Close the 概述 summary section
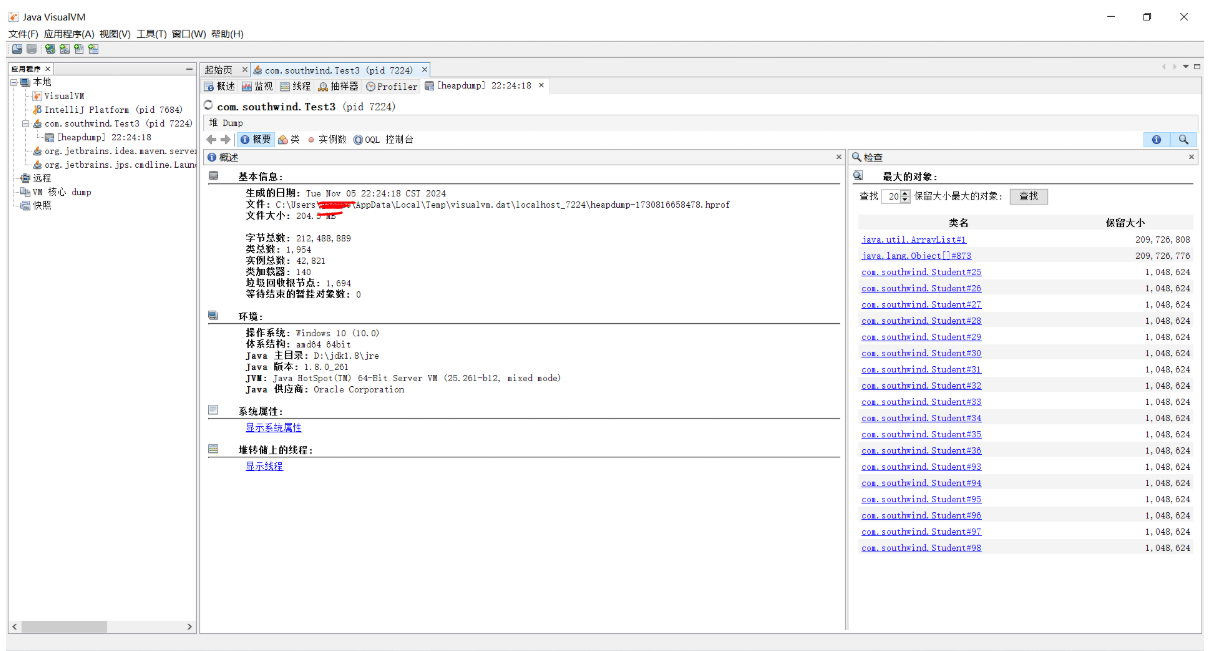Screen dimensions: 1216x651 tap(839, 157)
